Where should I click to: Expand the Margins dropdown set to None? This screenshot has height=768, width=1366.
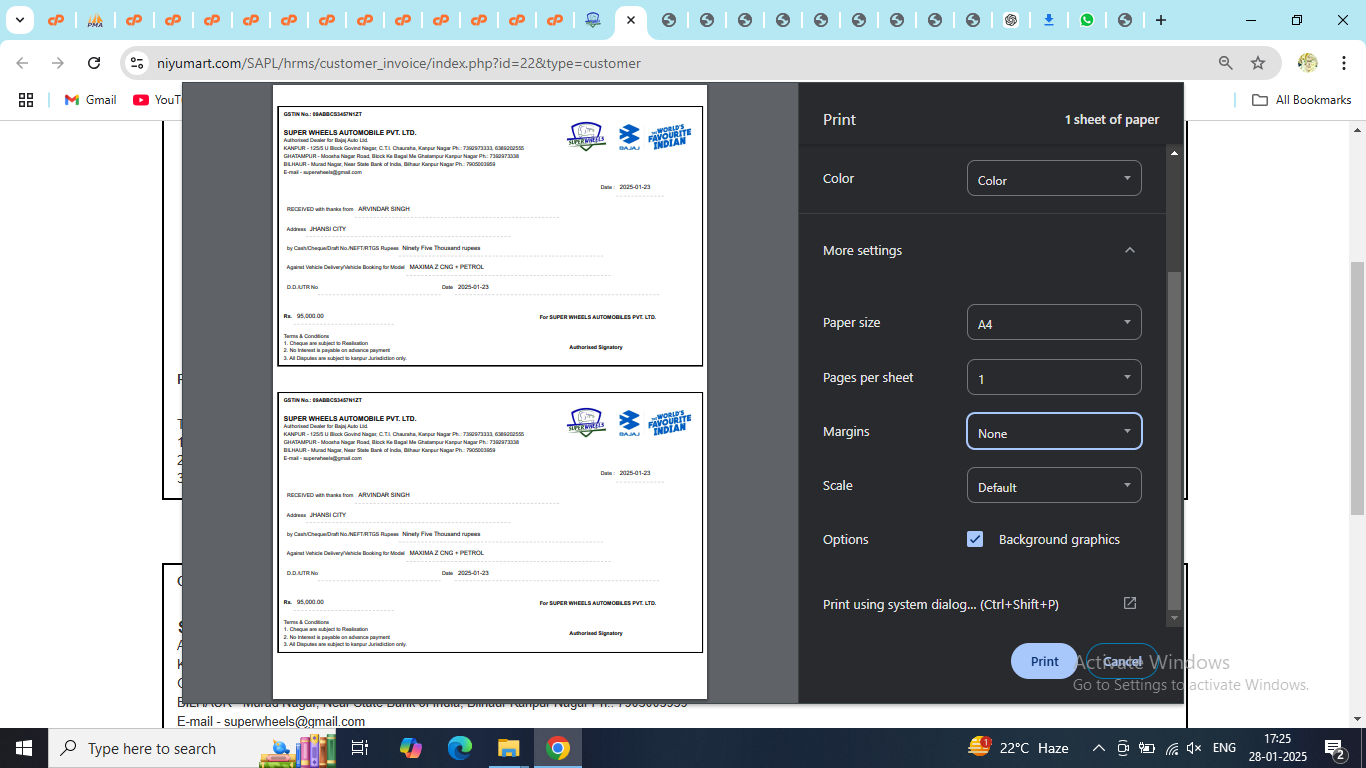(1053, 432)
